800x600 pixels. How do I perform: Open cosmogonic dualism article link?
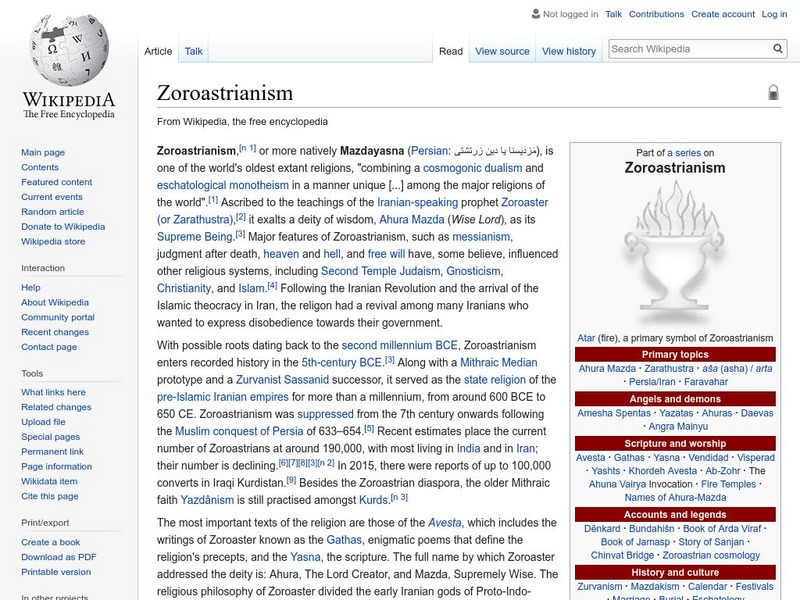click(472, 168)
